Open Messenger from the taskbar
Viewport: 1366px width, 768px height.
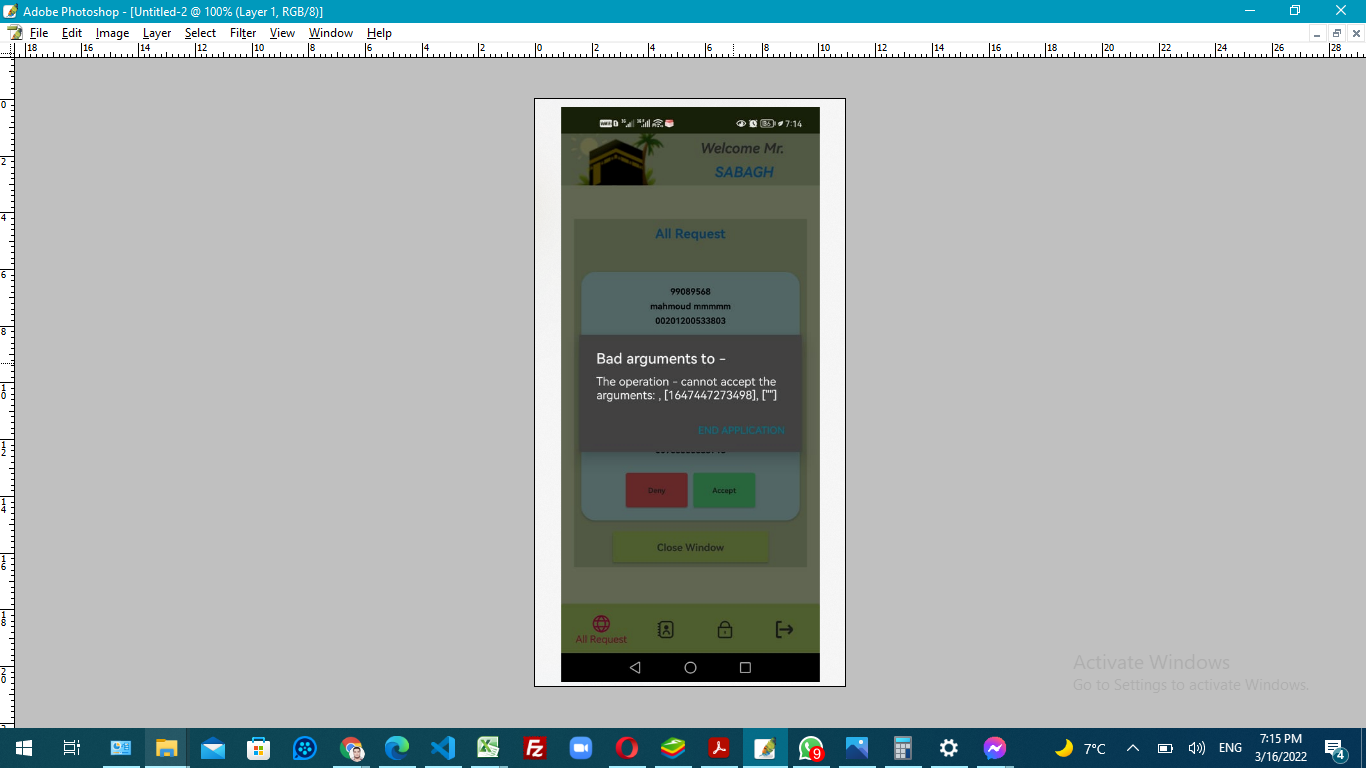995,748
